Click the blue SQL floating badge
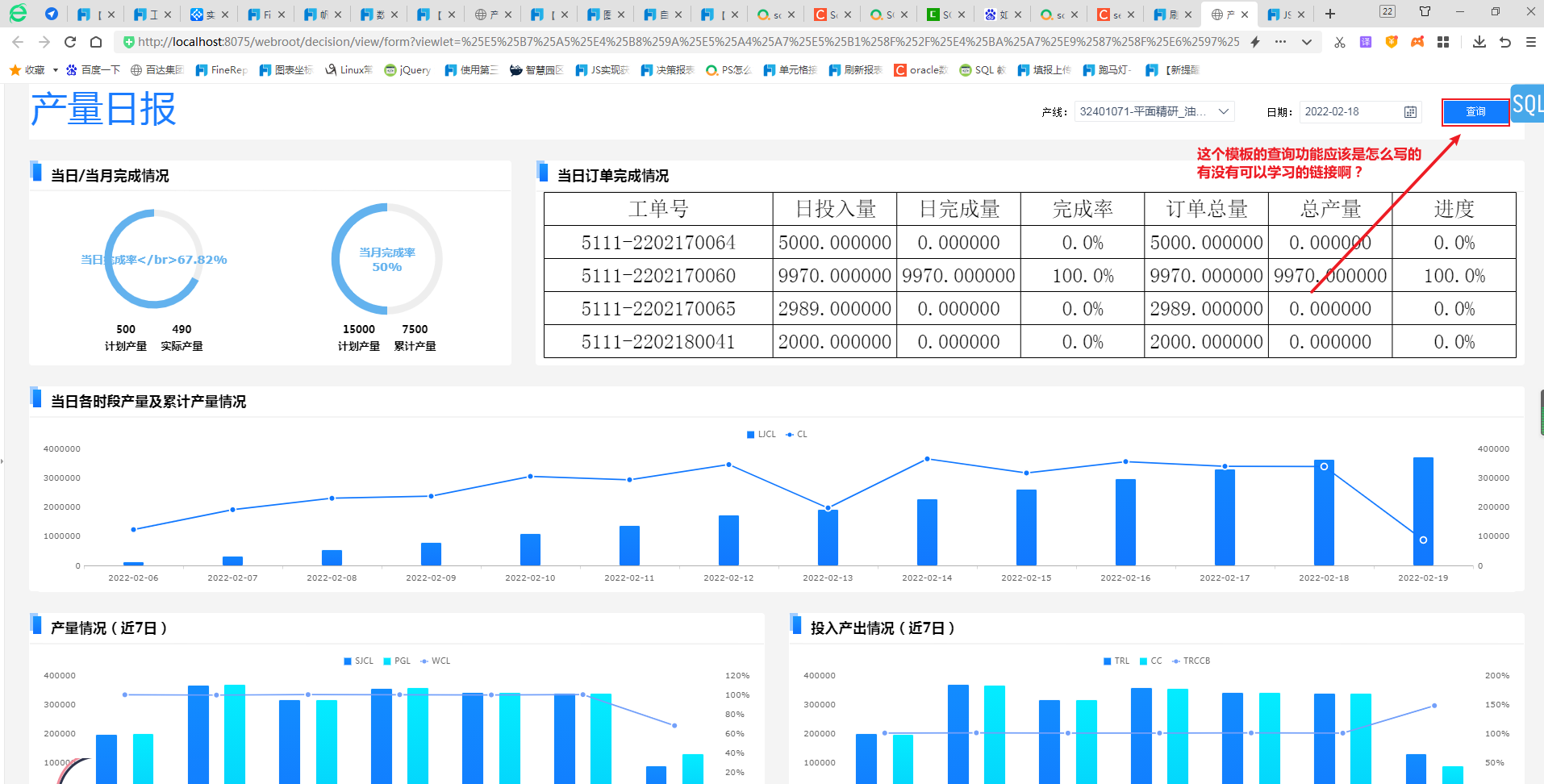 (1527, 103)
